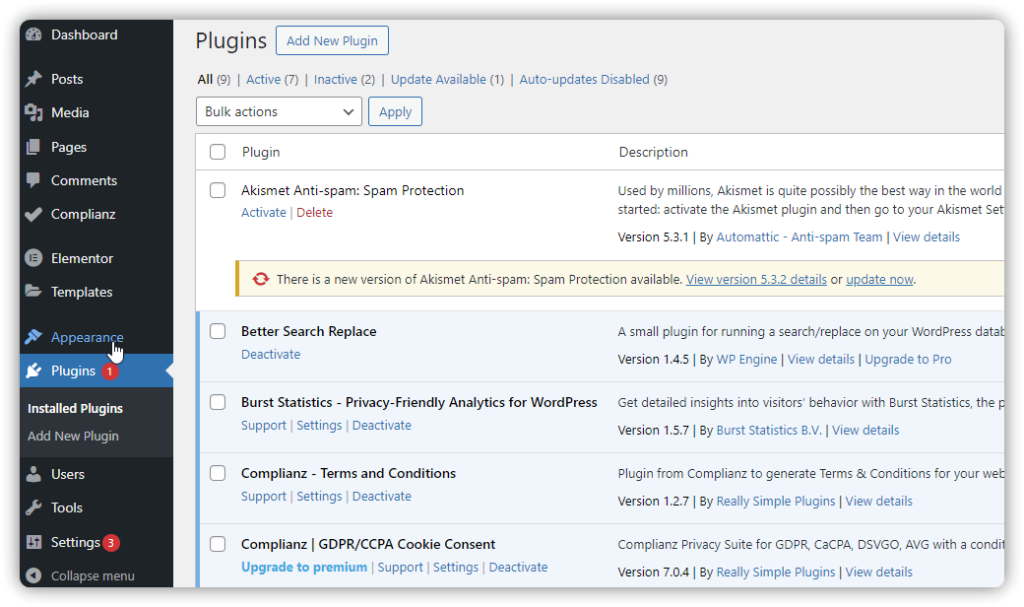Check the Complianz Terms and Conditions checkbox

pyautogui.click(x=217, y=473)
